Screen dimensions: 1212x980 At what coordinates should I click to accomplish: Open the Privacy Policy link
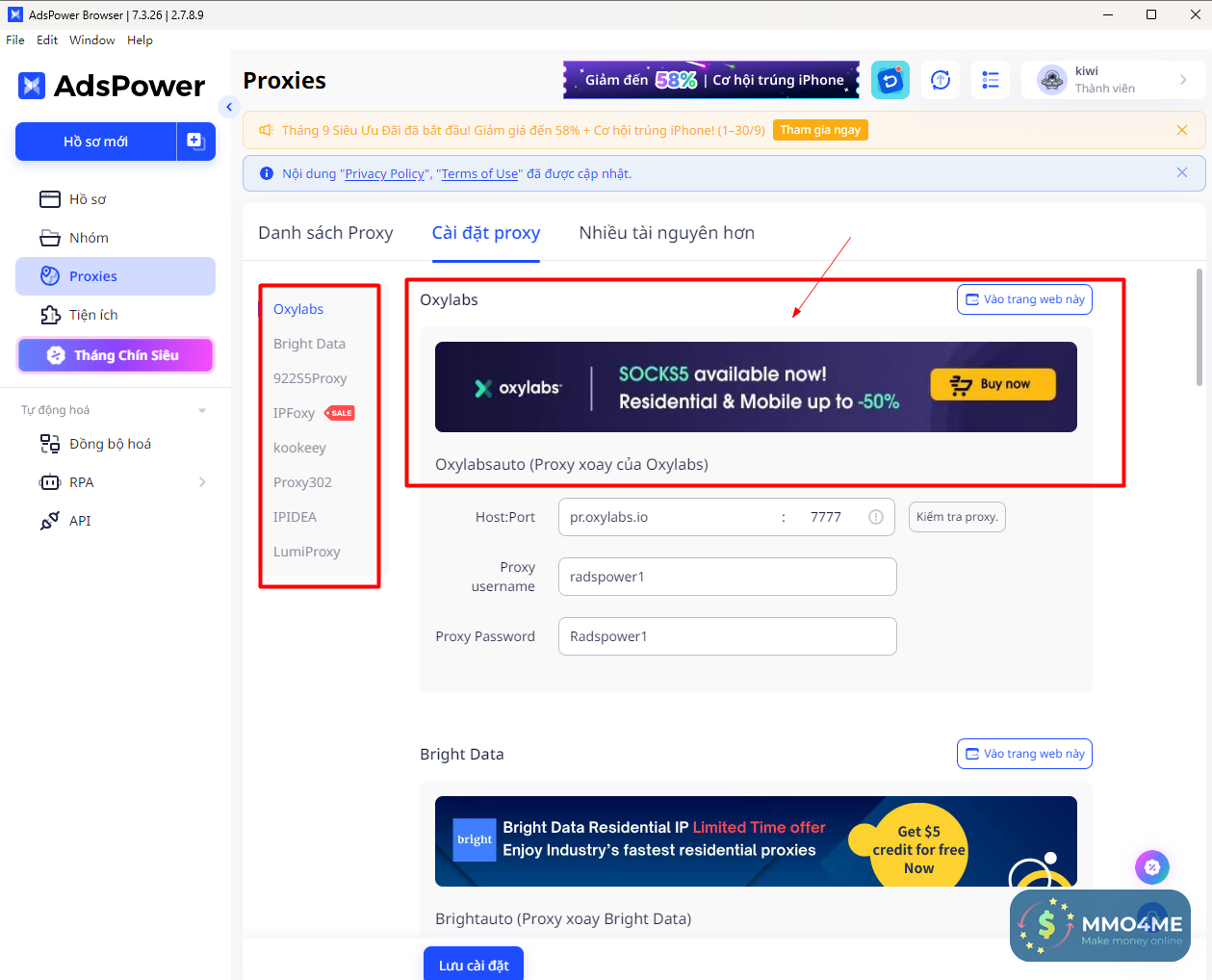tap(385, 174)
